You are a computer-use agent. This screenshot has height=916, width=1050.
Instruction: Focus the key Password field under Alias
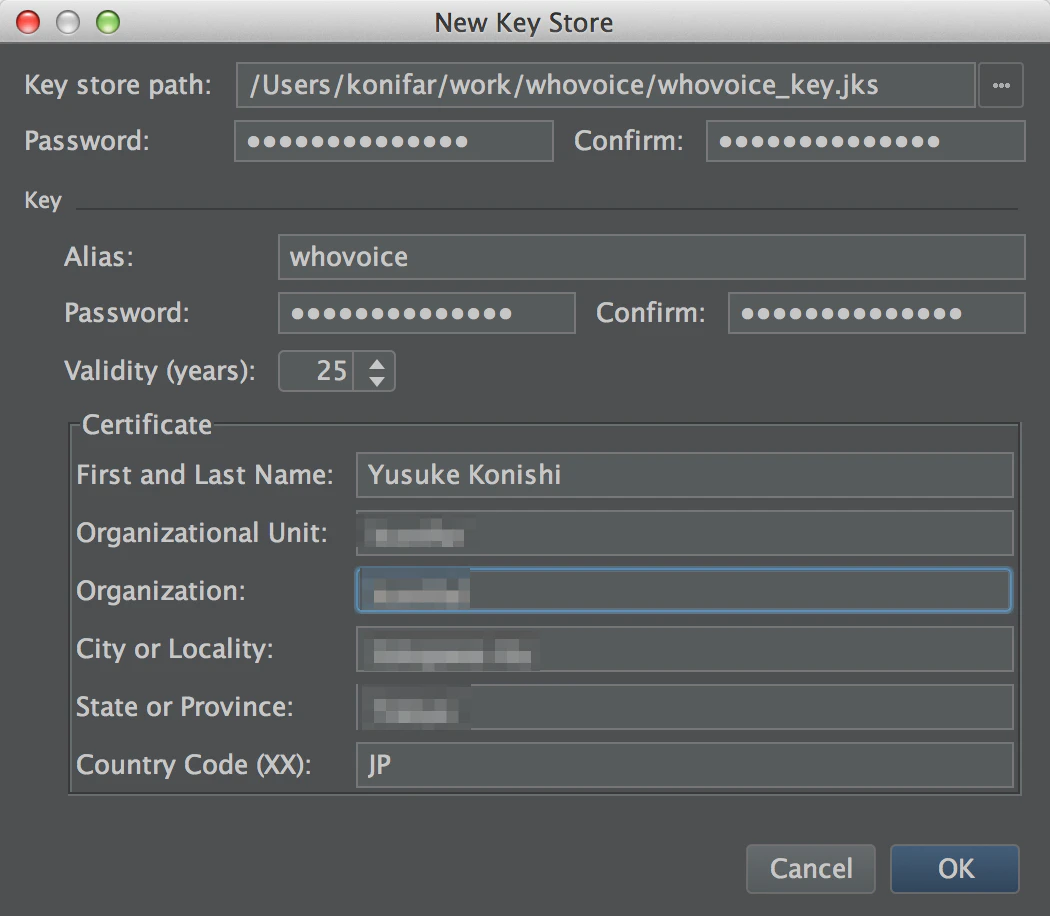click(x=427, y=313)
